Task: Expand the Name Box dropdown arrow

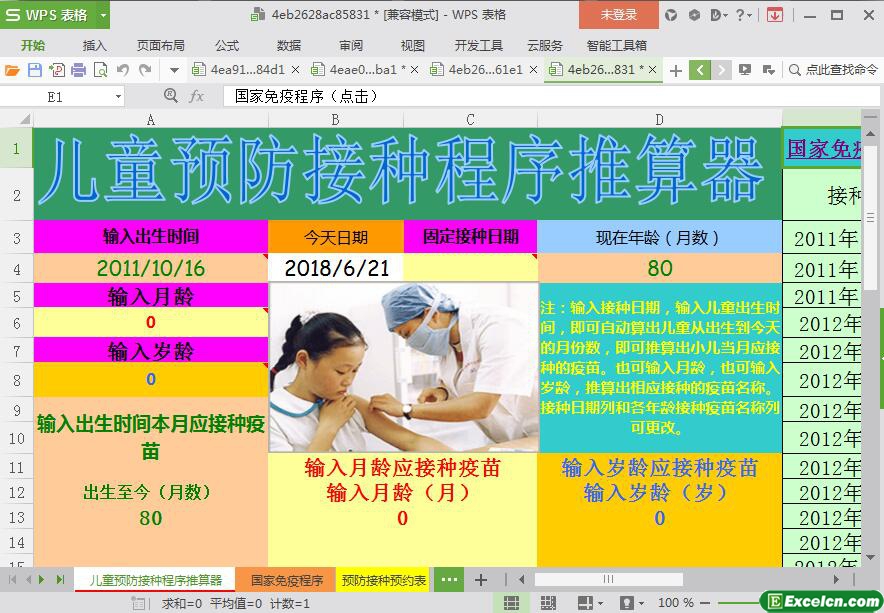Action: 118,97
